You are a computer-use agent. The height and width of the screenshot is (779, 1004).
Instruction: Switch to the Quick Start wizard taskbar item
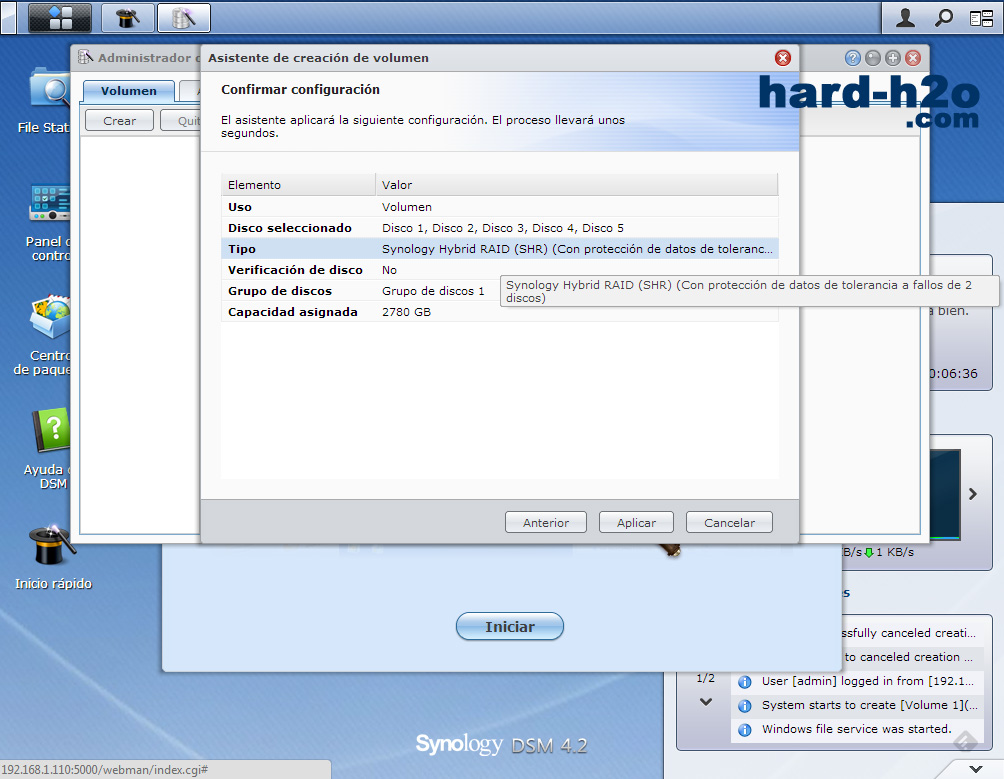[x=128, y=17]
